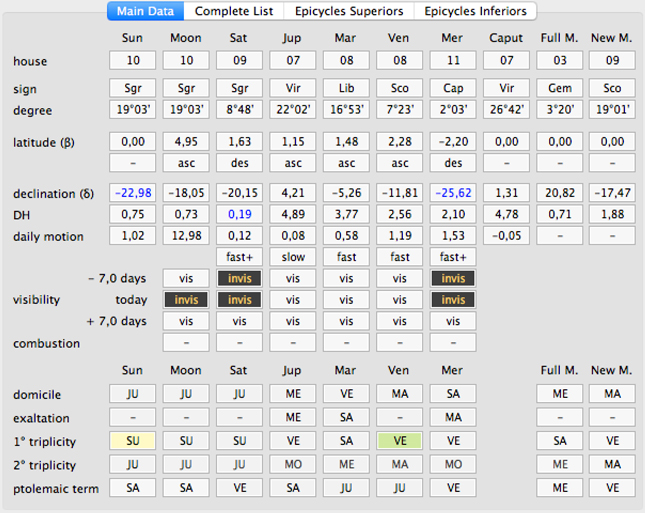645x513 pixels.
Task: Click the yellow Sun 1° triplicity cell SU
Action: coord(132,441)
